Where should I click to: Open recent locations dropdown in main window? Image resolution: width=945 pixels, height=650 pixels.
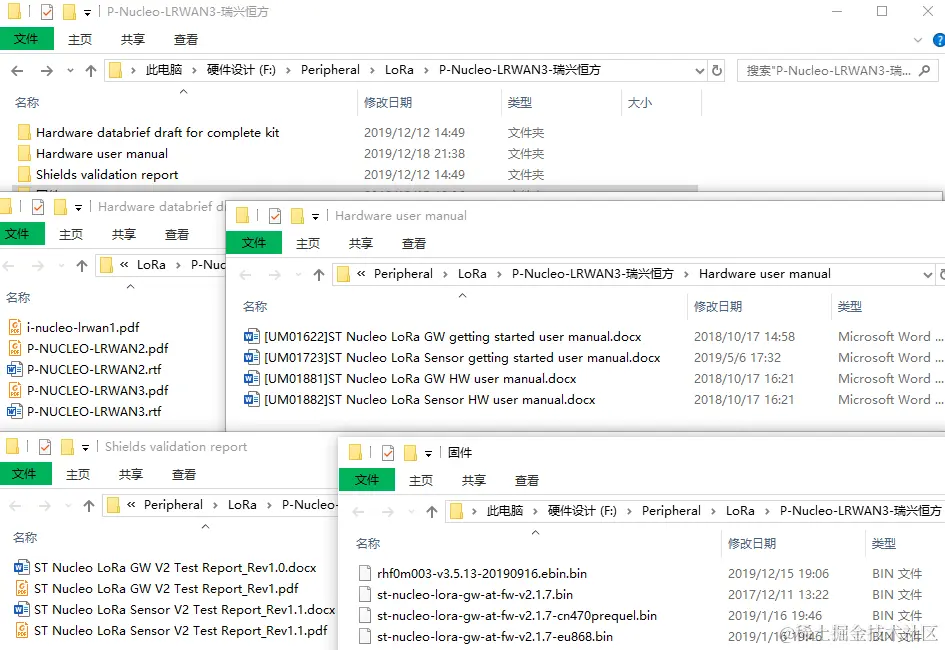point(70,71)
